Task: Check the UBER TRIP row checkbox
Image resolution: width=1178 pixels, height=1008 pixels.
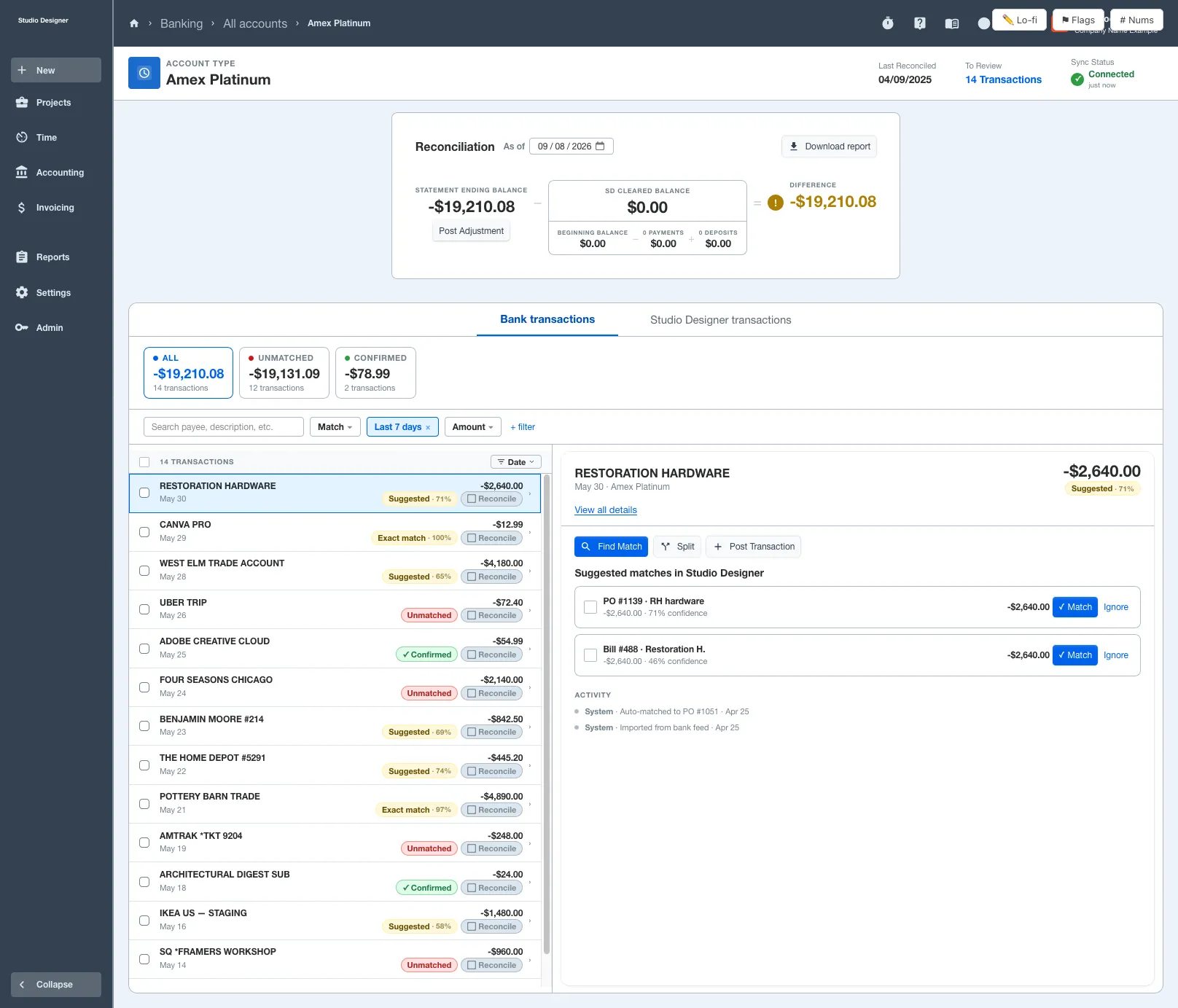Action: click(144, 609)
